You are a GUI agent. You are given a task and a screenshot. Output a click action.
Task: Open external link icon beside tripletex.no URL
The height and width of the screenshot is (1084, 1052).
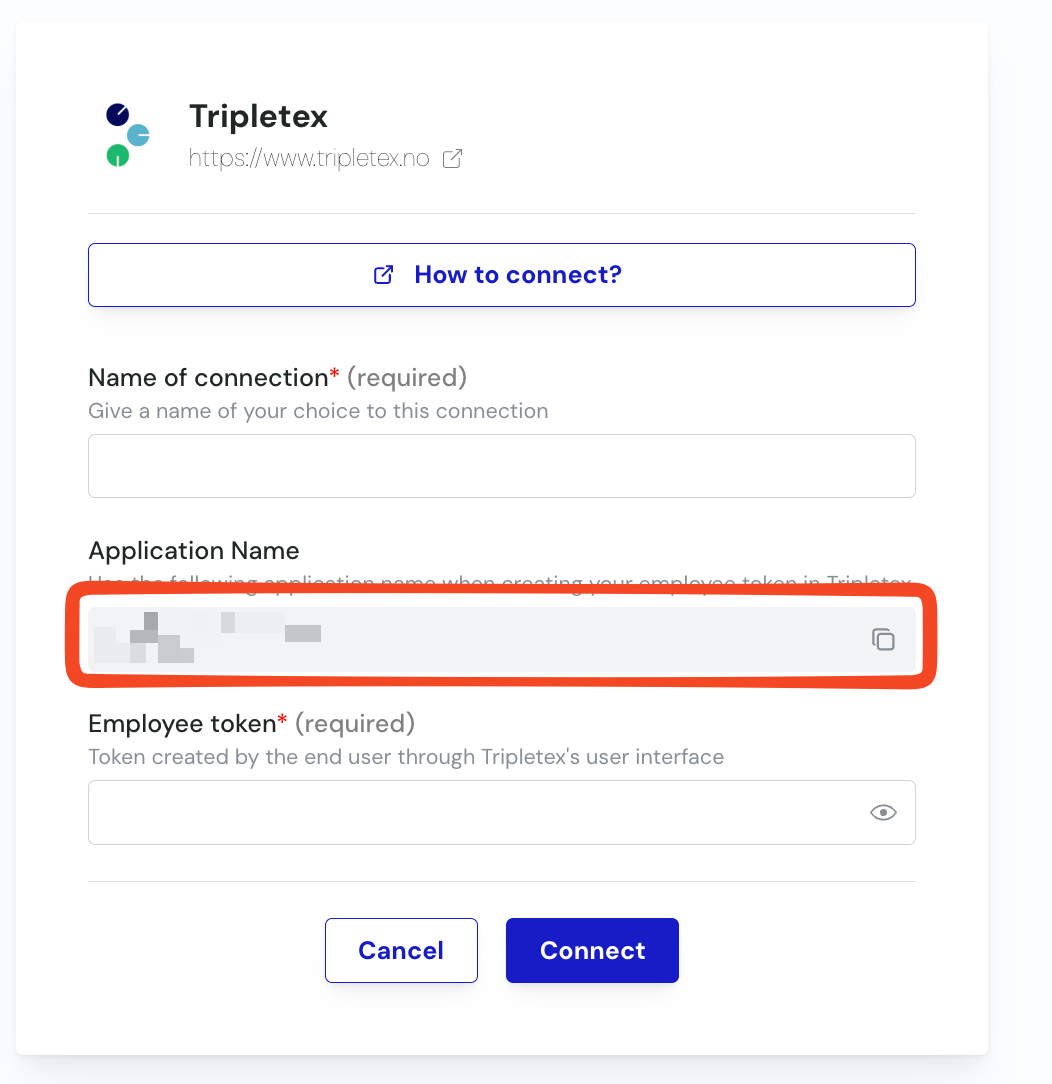(453, 158)
